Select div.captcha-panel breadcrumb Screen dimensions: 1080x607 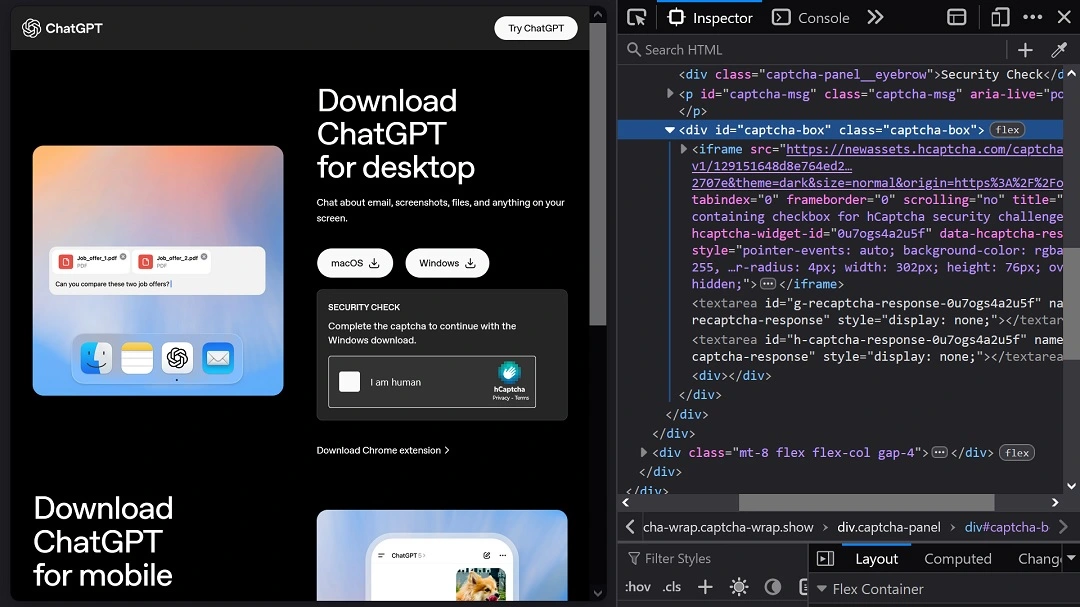click(x=889, y=527)
